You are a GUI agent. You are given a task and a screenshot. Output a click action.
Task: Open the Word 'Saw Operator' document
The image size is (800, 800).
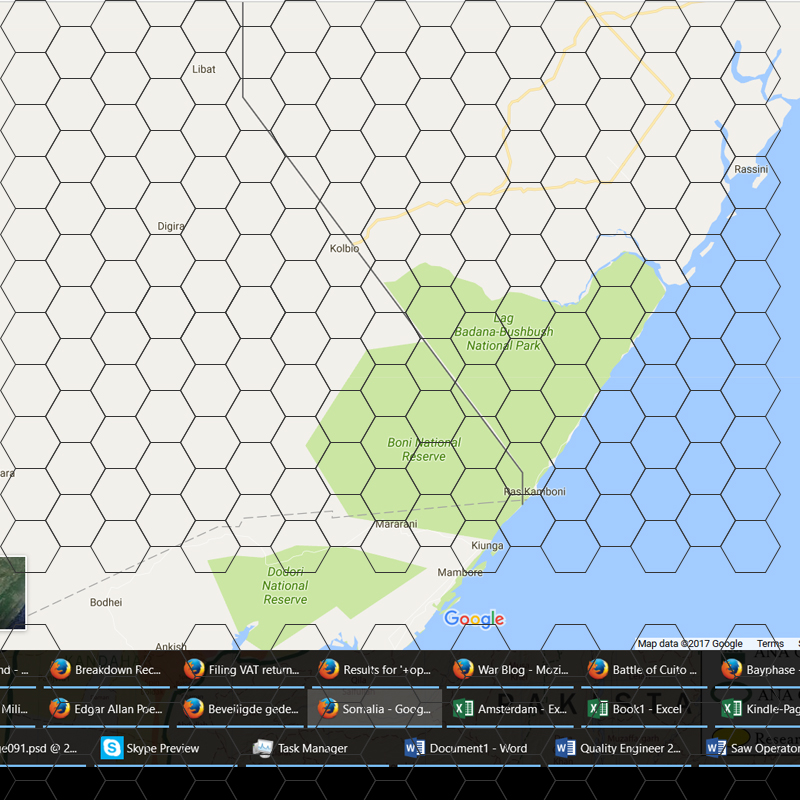click(x=750, y=748)
